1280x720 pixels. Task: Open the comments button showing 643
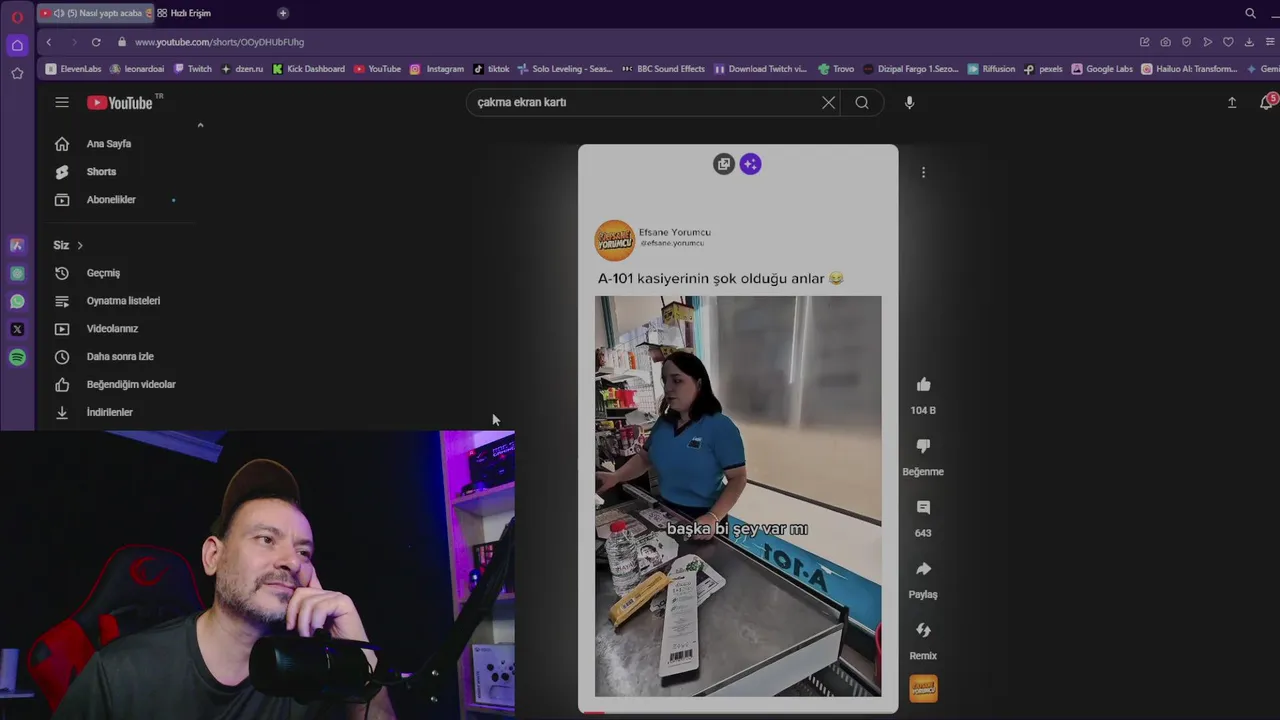pyautogui.click(x=923, y=508)
